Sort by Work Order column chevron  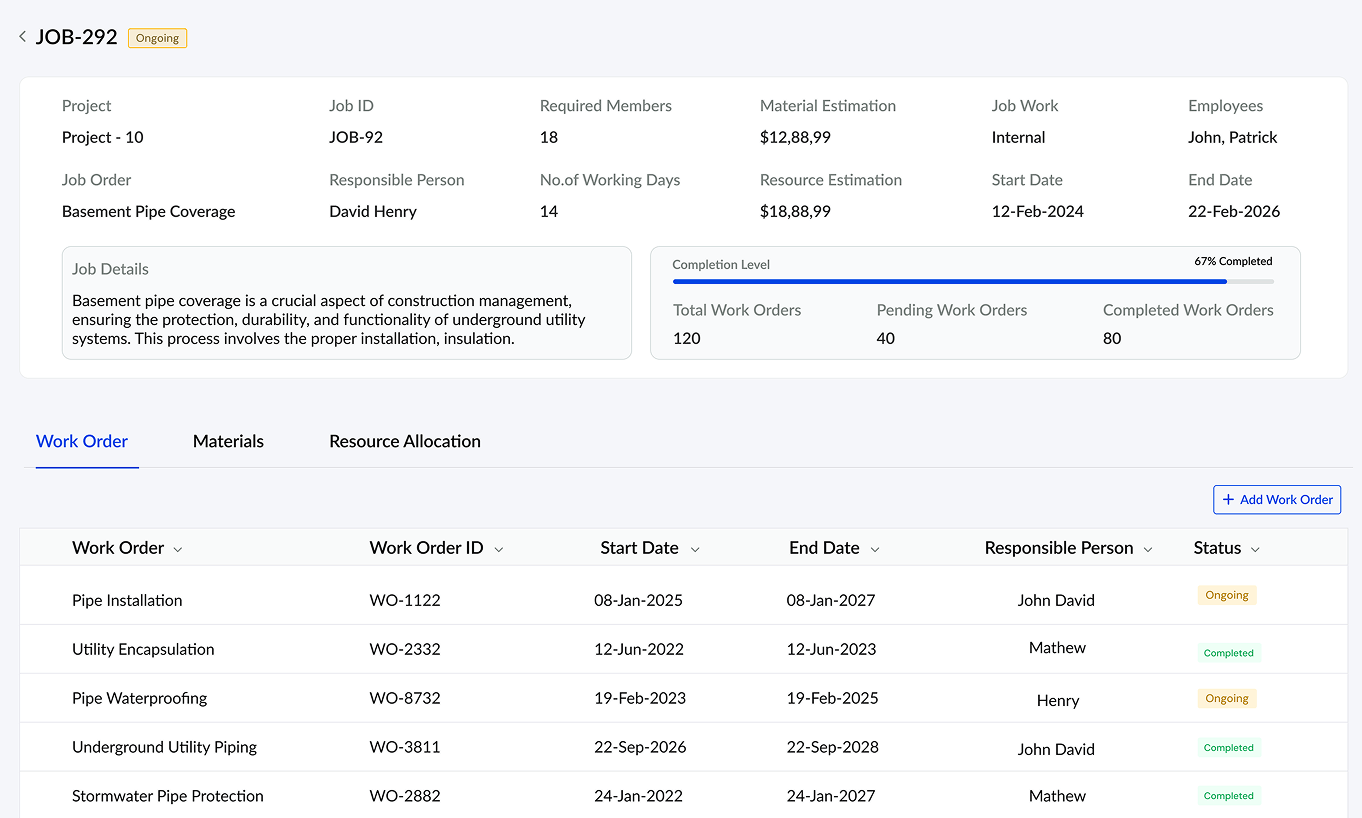[x=178, y=549]
